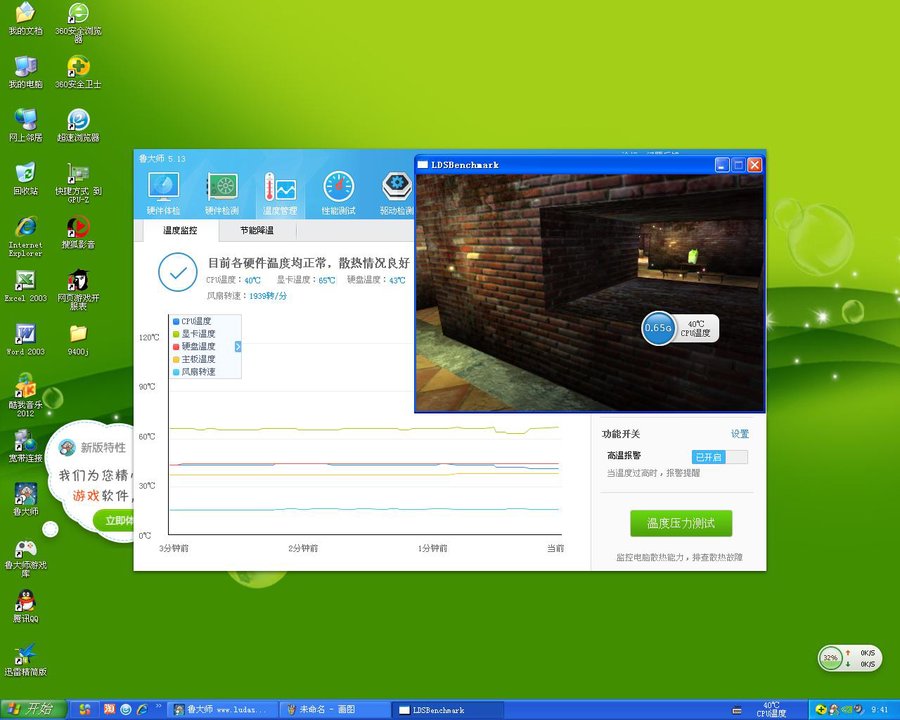Click the 开始 Start button
The width and height of the screenshot is (900, 720).
pyautogui.click(x=30, y=709)
